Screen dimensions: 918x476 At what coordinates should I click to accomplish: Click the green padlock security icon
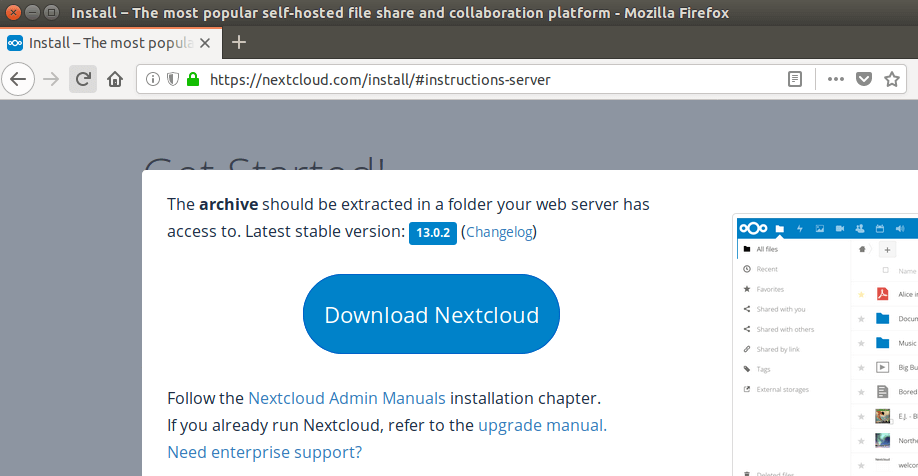[x=192, y=79]
